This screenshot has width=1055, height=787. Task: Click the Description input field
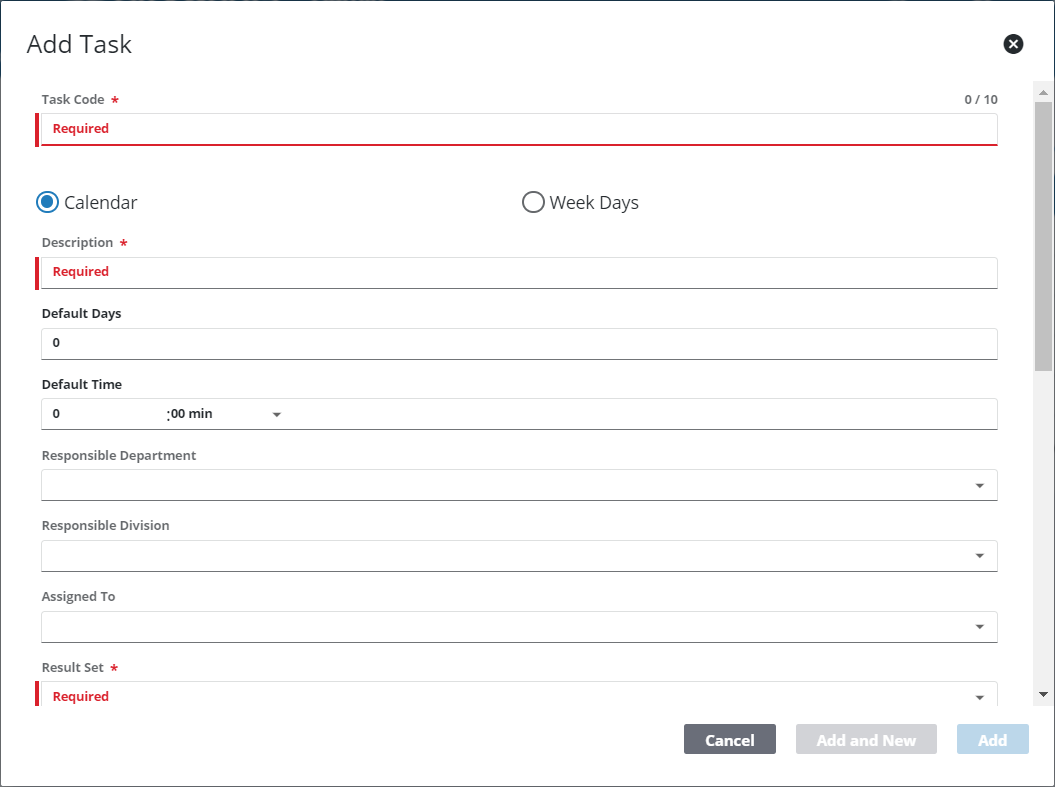[x=518, y=272]
